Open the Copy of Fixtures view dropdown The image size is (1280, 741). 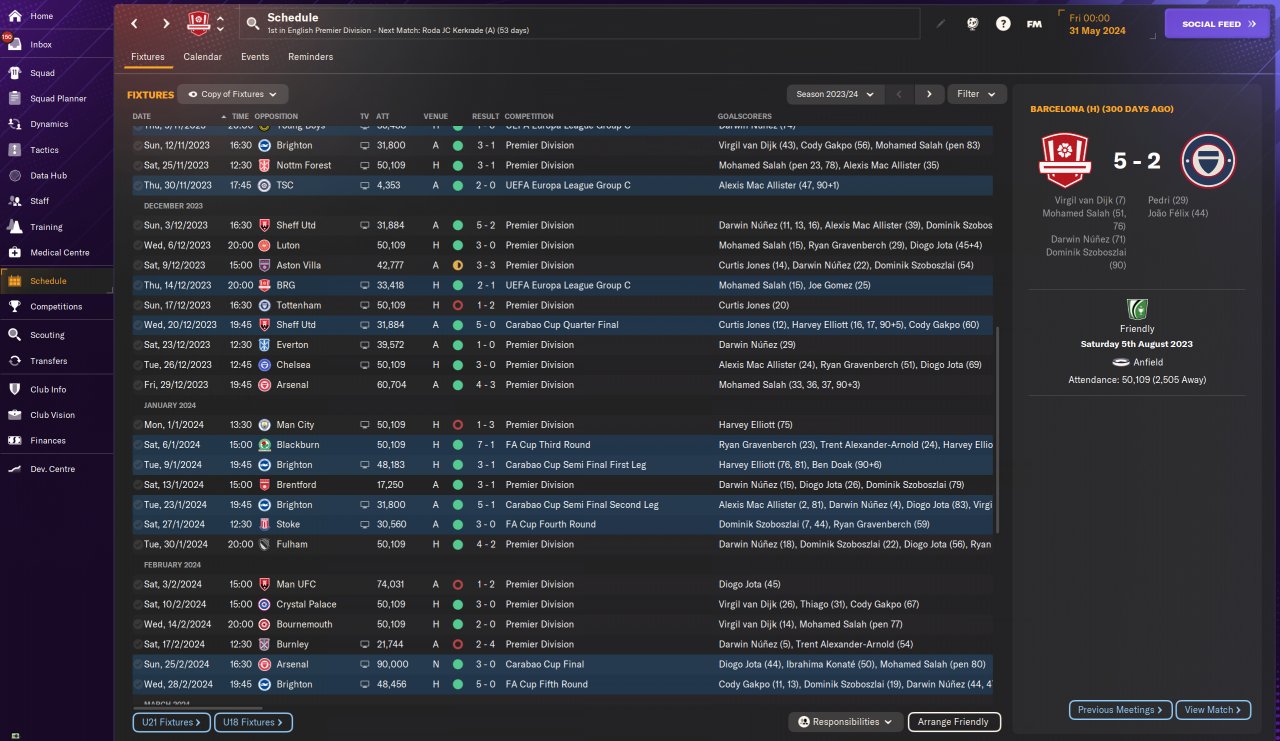pos(233,94)
